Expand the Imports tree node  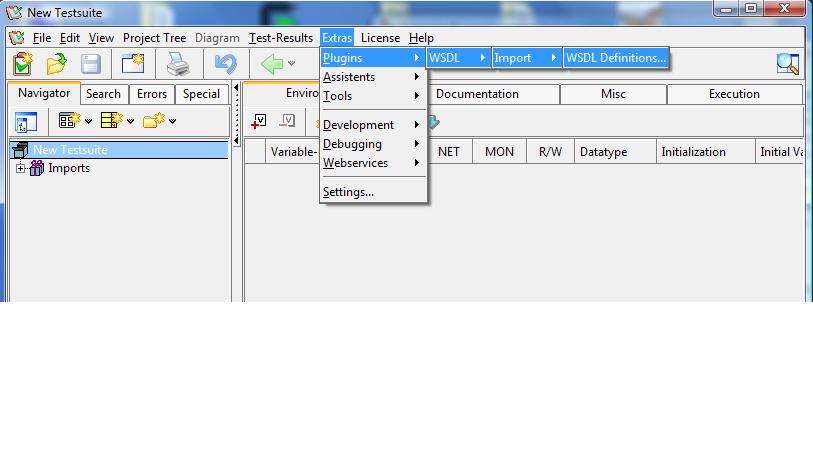tap(20, 168)
